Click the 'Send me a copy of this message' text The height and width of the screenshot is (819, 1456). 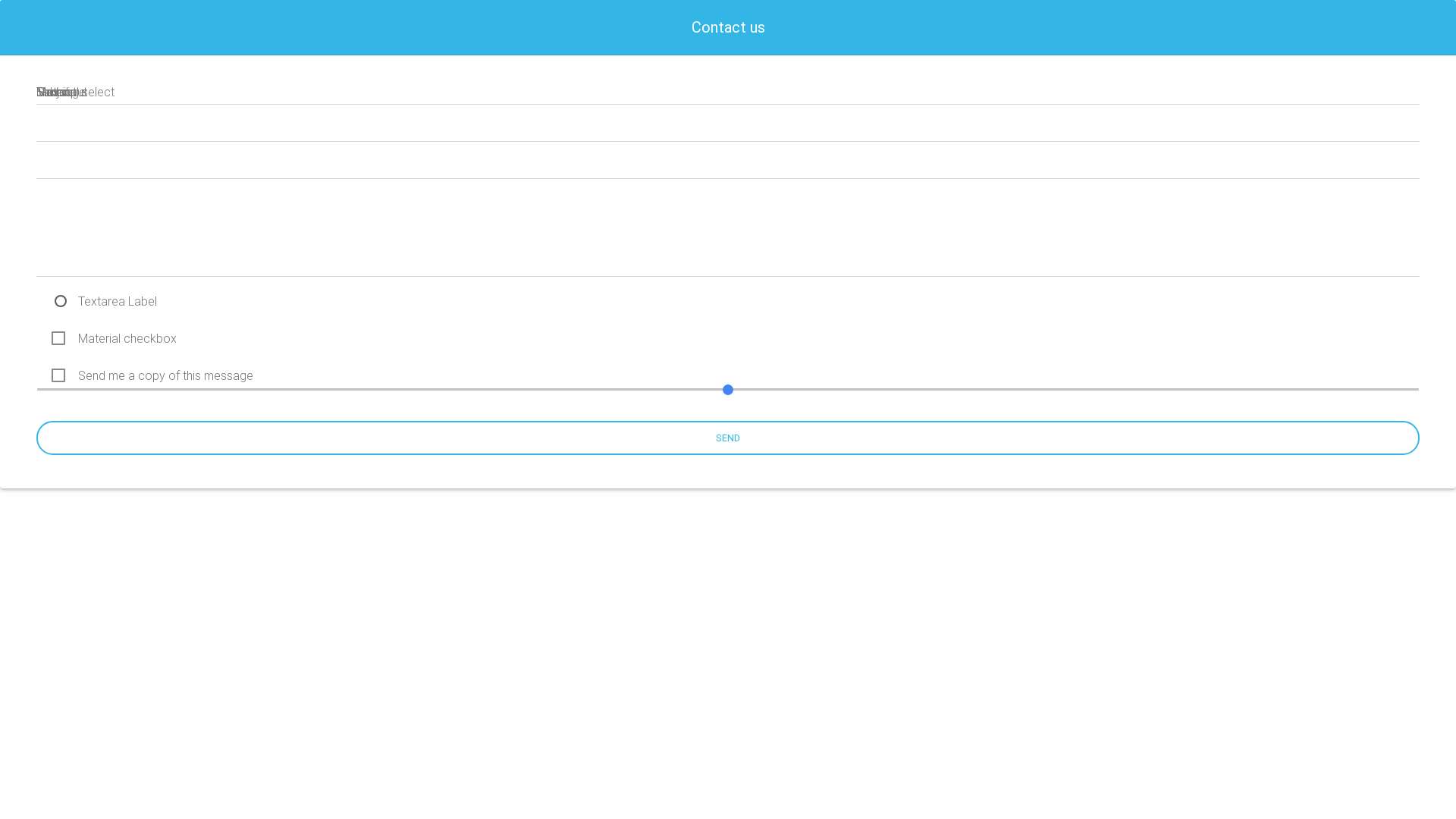coord(165,375)
